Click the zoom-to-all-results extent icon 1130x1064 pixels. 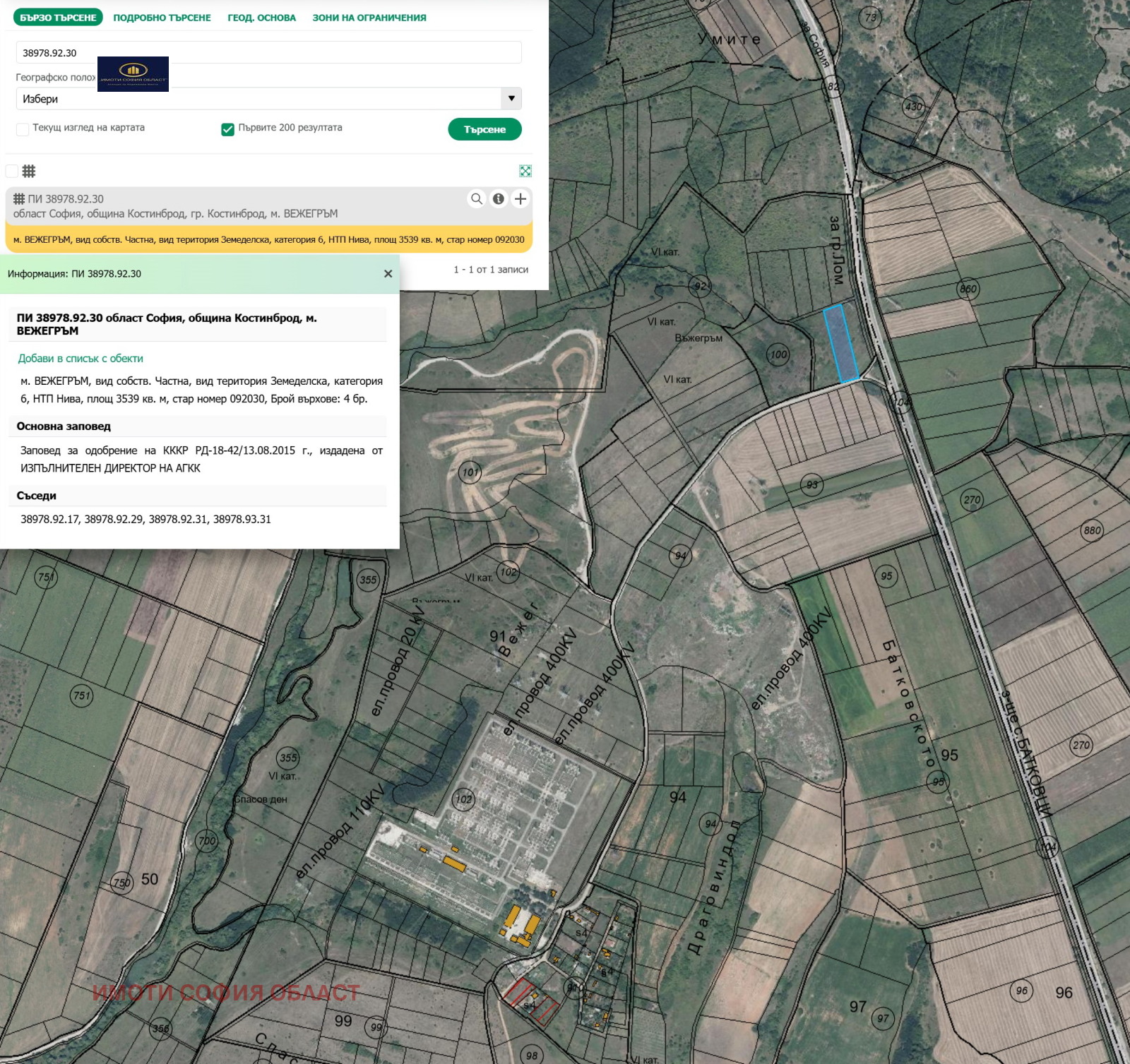pyautogui.click(x=525, y=171)
